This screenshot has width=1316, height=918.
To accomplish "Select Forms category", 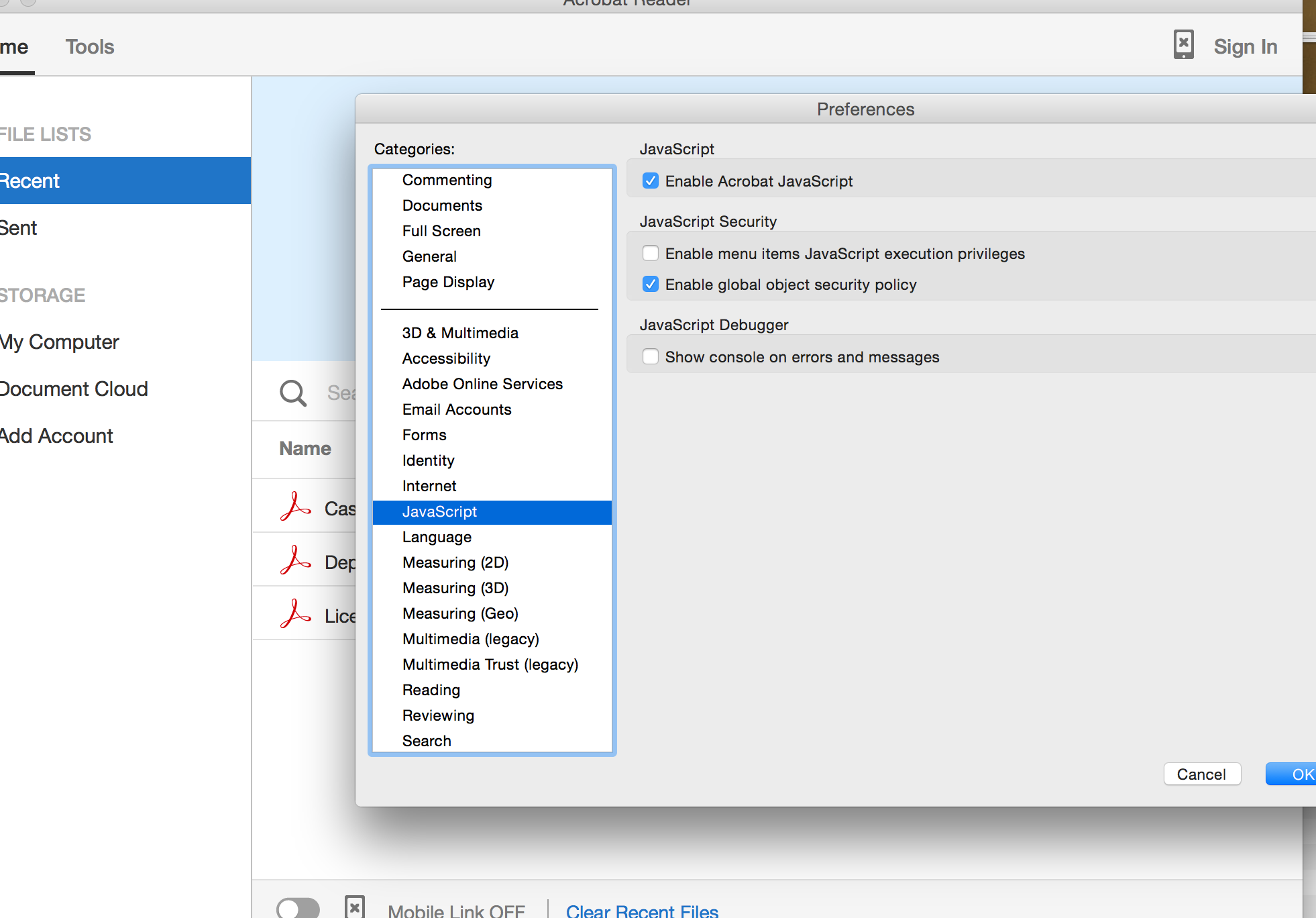I will pyautogui.click(x=492, y=435).
